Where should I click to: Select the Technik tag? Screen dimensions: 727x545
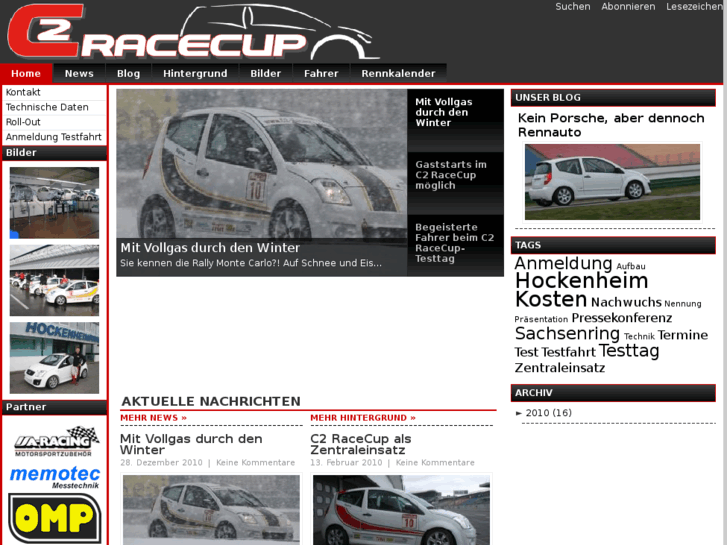click(x=639, y=336)
